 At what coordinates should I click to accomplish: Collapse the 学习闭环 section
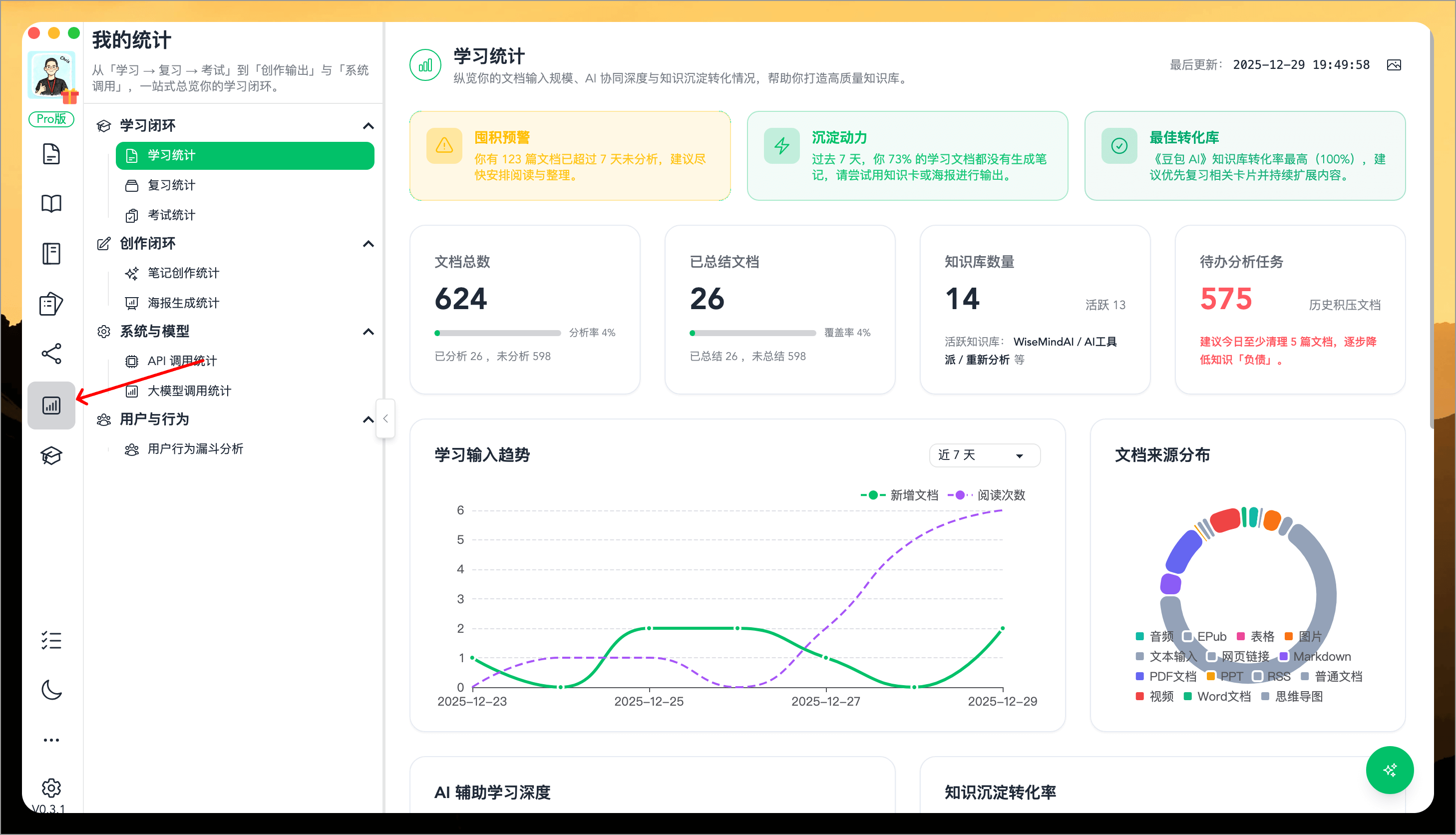pyautogui.click(x=368, y=125)
